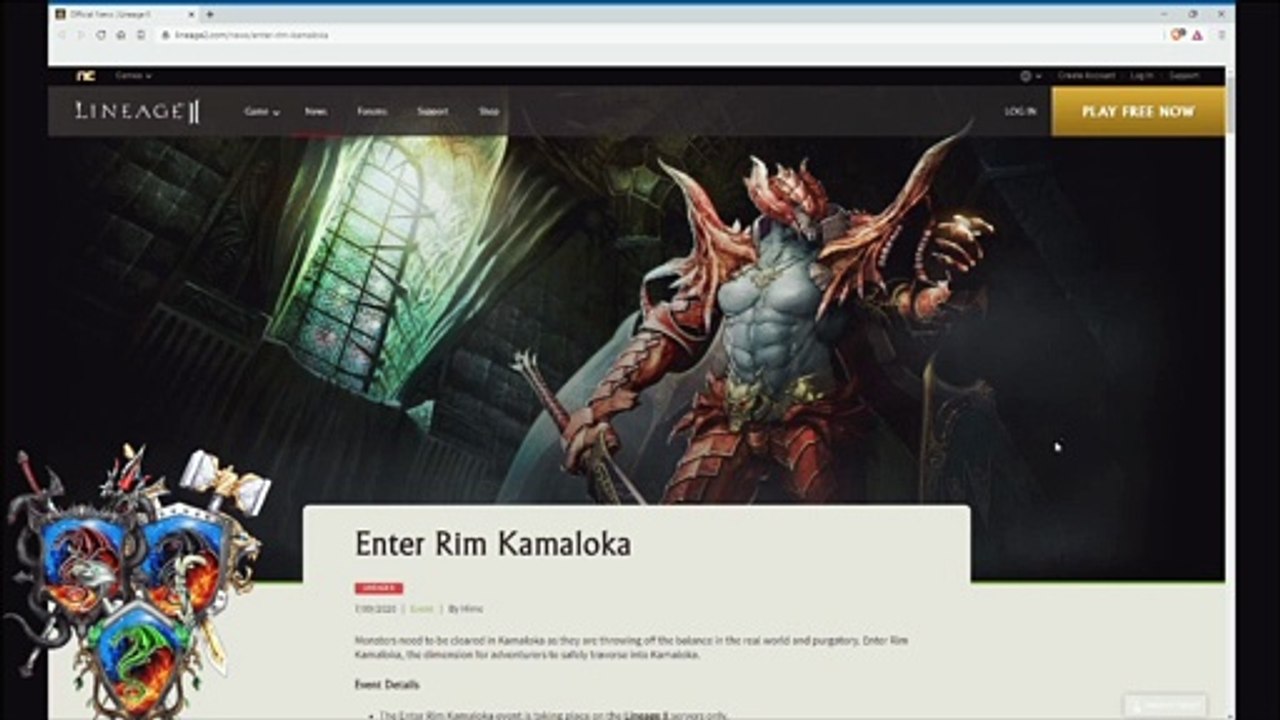
Task: Click Support link in top bar
Action: coord(1184,75)
